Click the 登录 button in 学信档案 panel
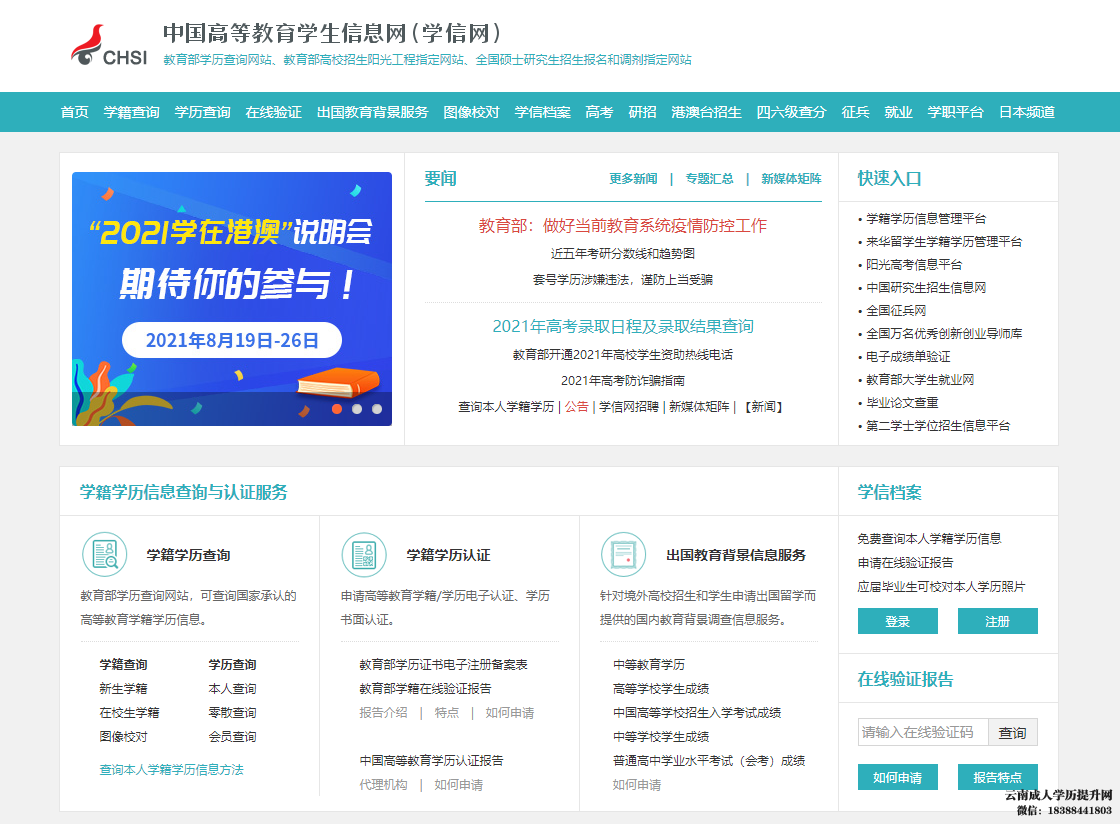The height and width of the screenshot is (824, 1120). (897, 620)
